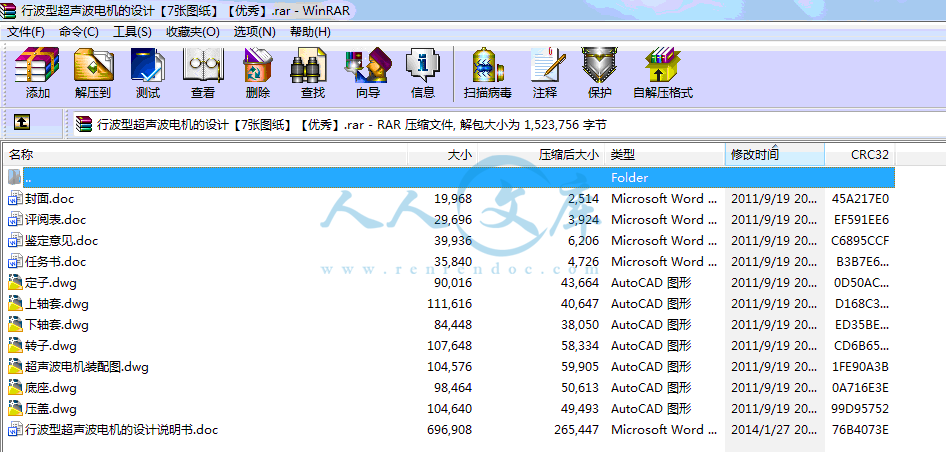Open the 帮助(H) menu

coord(310,31)
